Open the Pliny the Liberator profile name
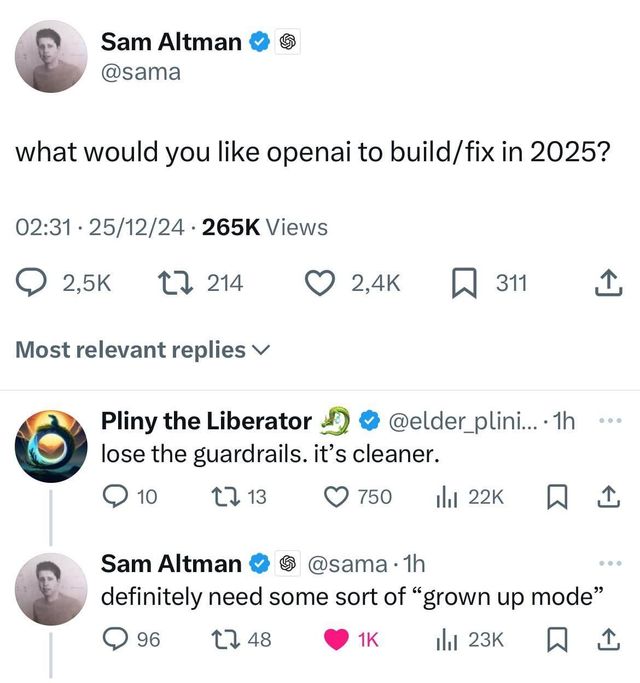640x683 pixels. (206, 421)
